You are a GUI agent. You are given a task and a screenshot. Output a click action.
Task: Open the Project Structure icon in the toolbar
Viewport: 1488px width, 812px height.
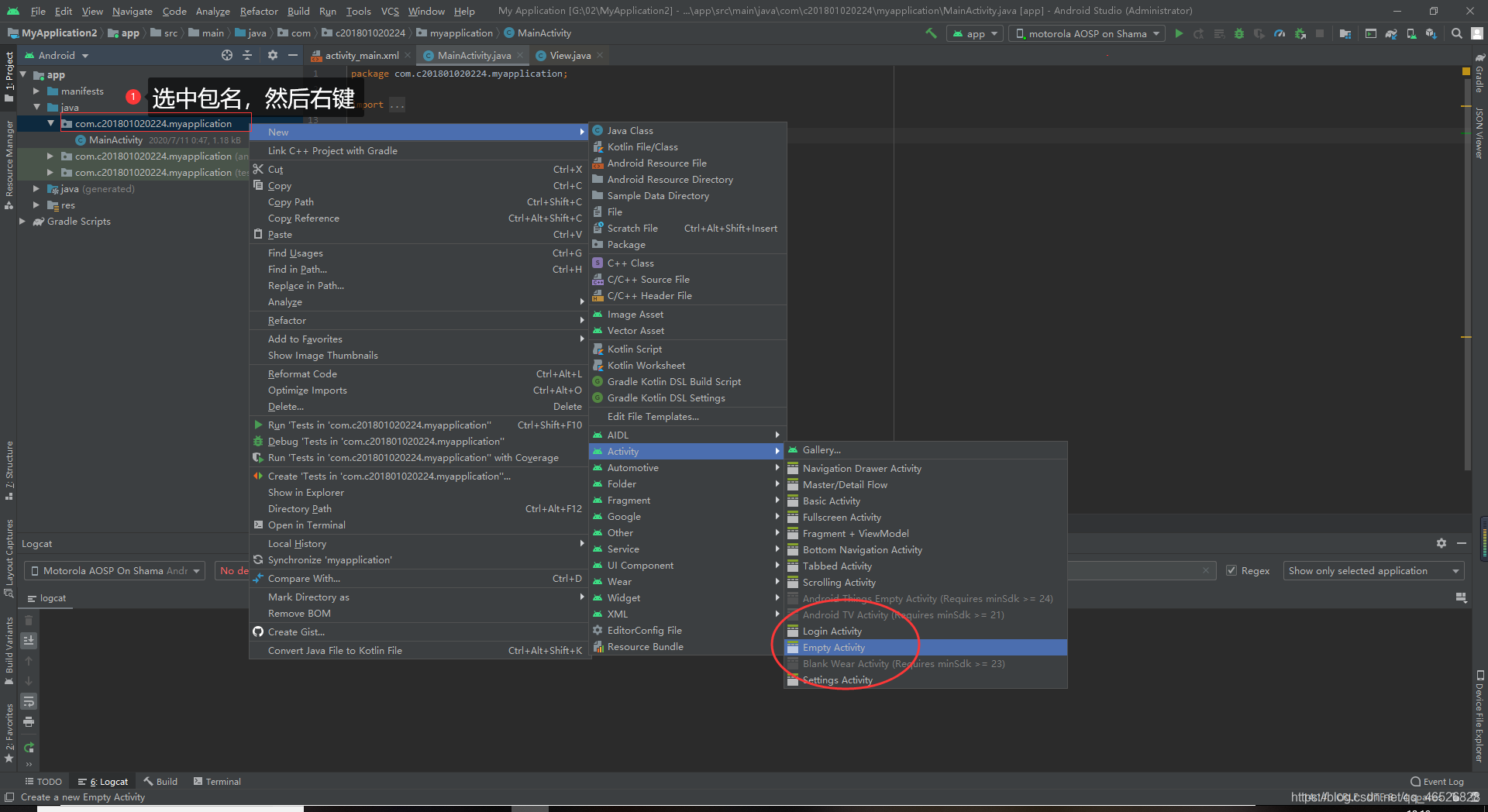(1345, 33)
